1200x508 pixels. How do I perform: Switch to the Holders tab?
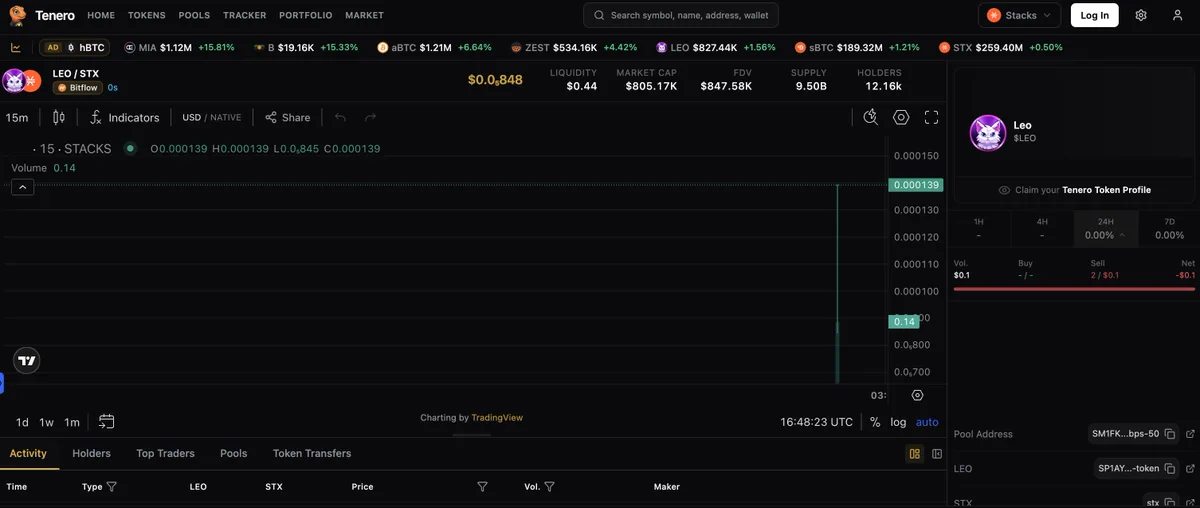[91, 453]
